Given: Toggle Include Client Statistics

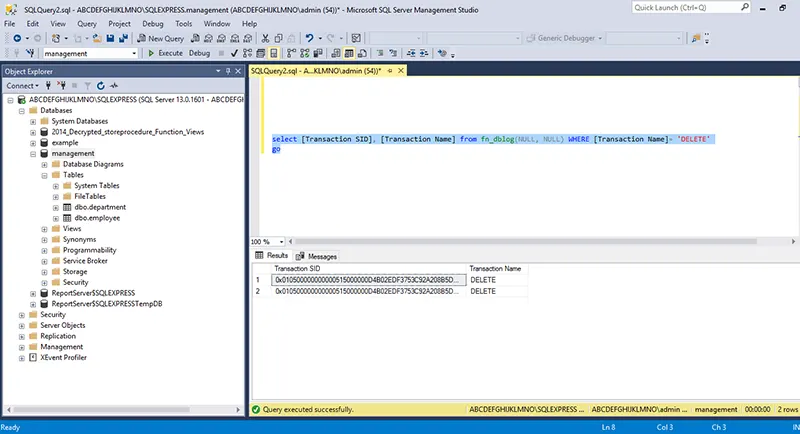Looking at the screenshot, I should (x=318, y=53).
